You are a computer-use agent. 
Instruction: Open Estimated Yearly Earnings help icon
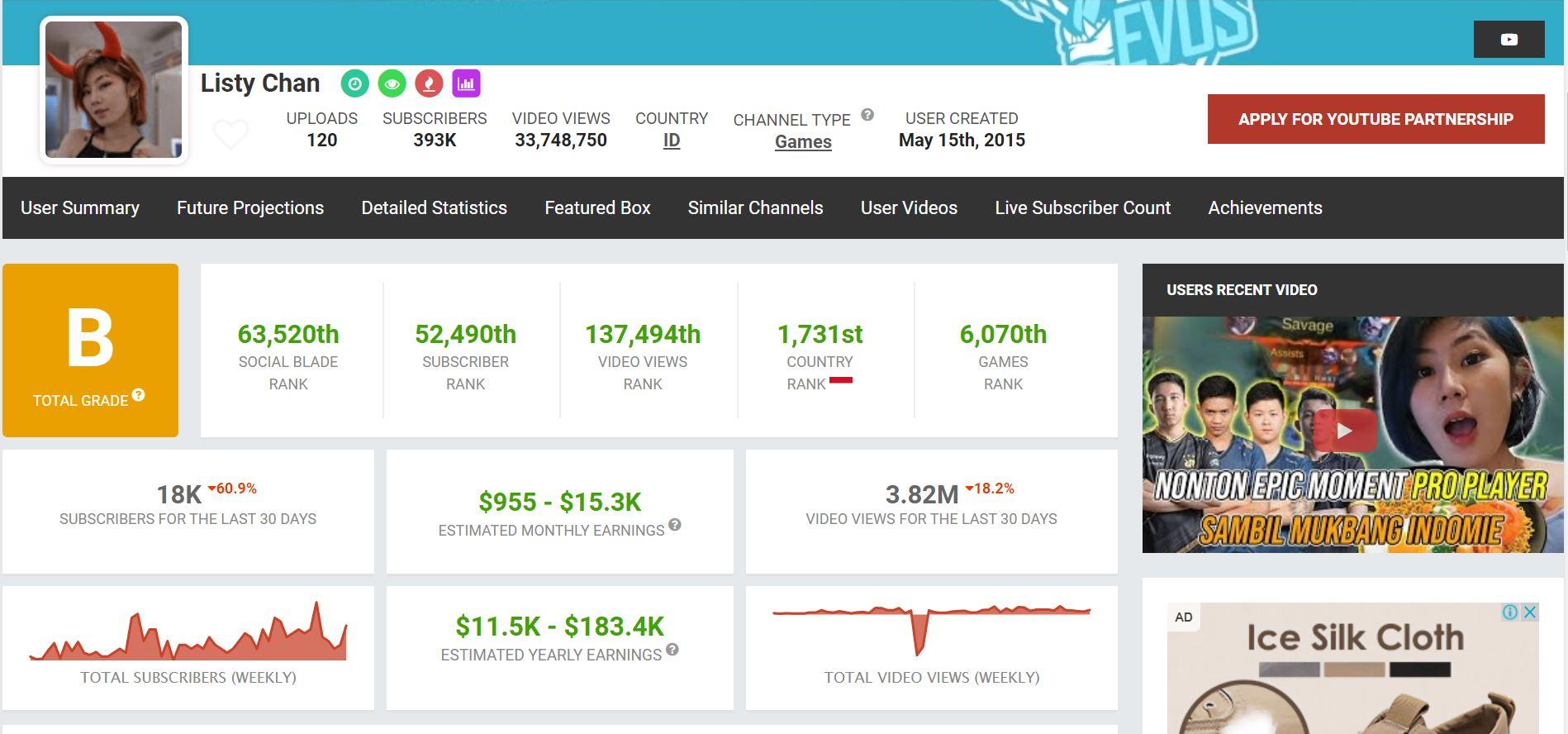click(672, 650)
